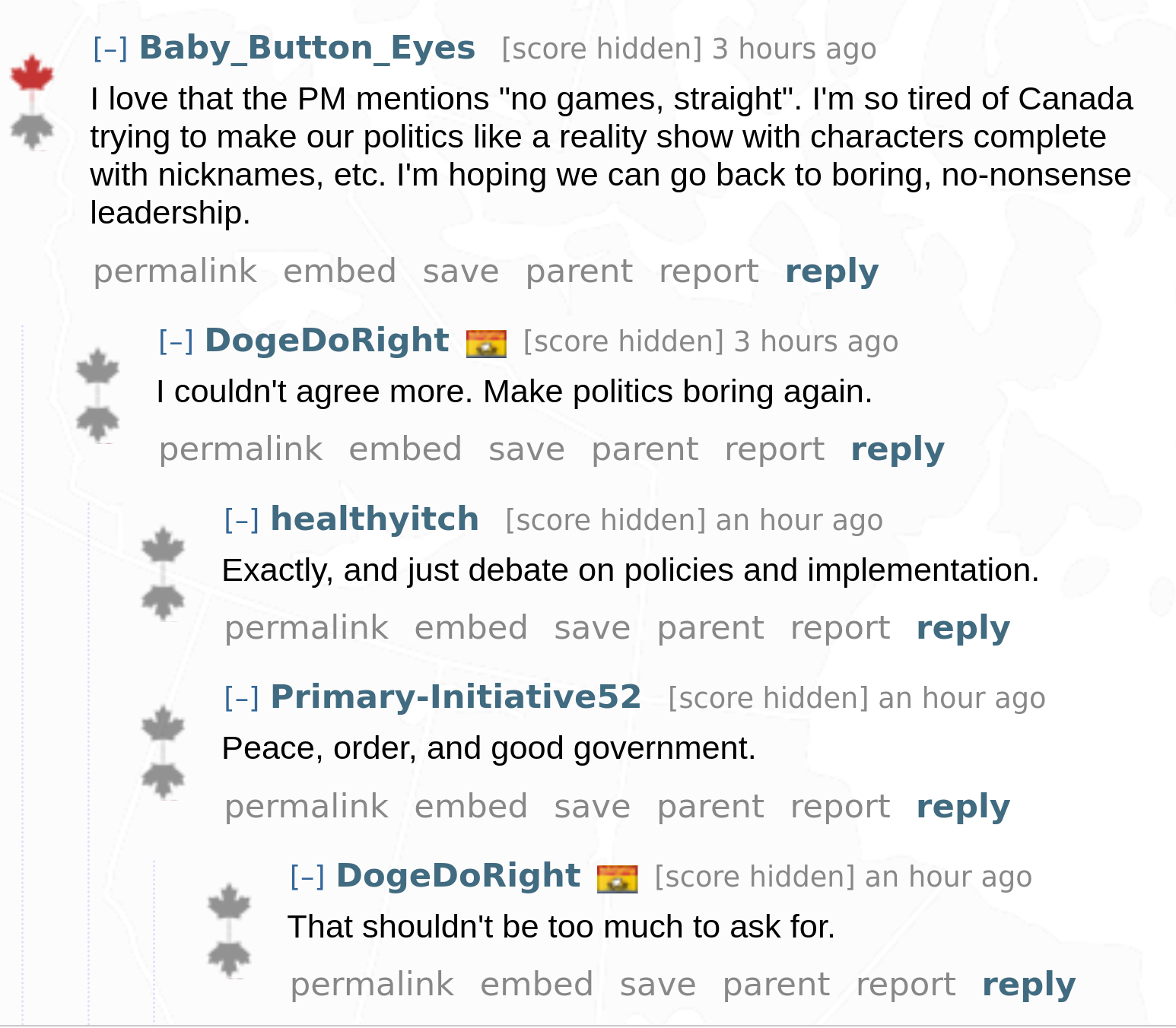Report DogeDoRight's "too much to ask" comment
The width and height of the screenshot is (1176, 1028).
[x=905, y=985]
